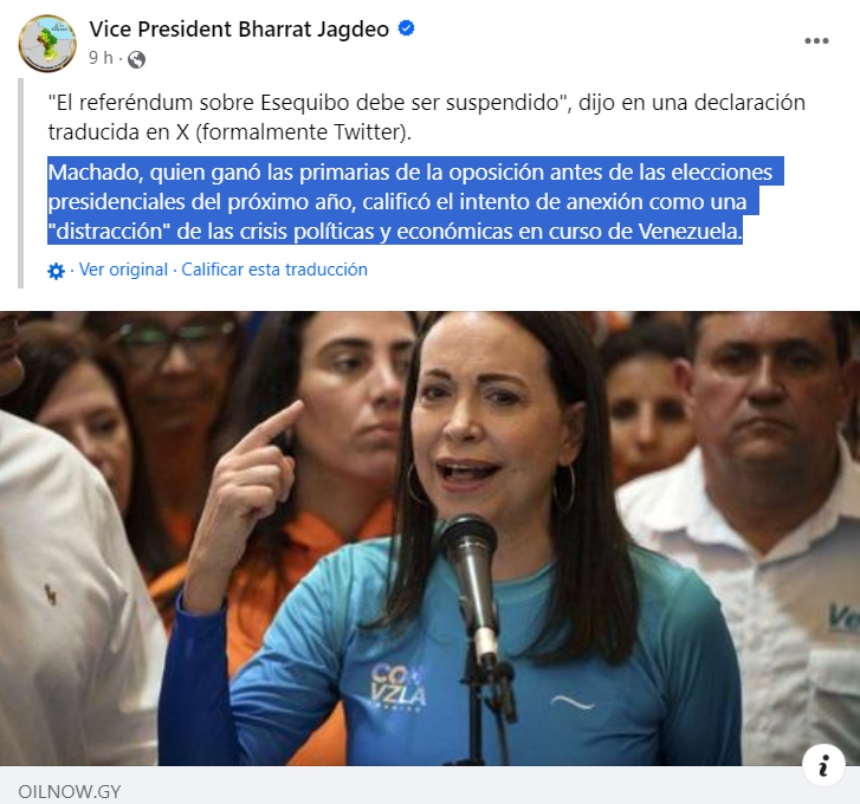Click the info "i" button on photo

823,765
